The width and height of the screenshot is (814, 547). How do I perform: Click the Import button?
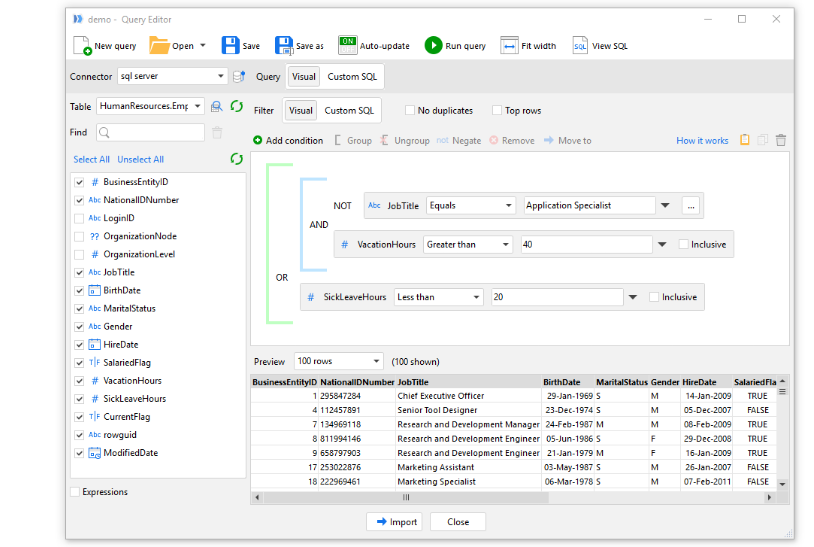(394, 522)
